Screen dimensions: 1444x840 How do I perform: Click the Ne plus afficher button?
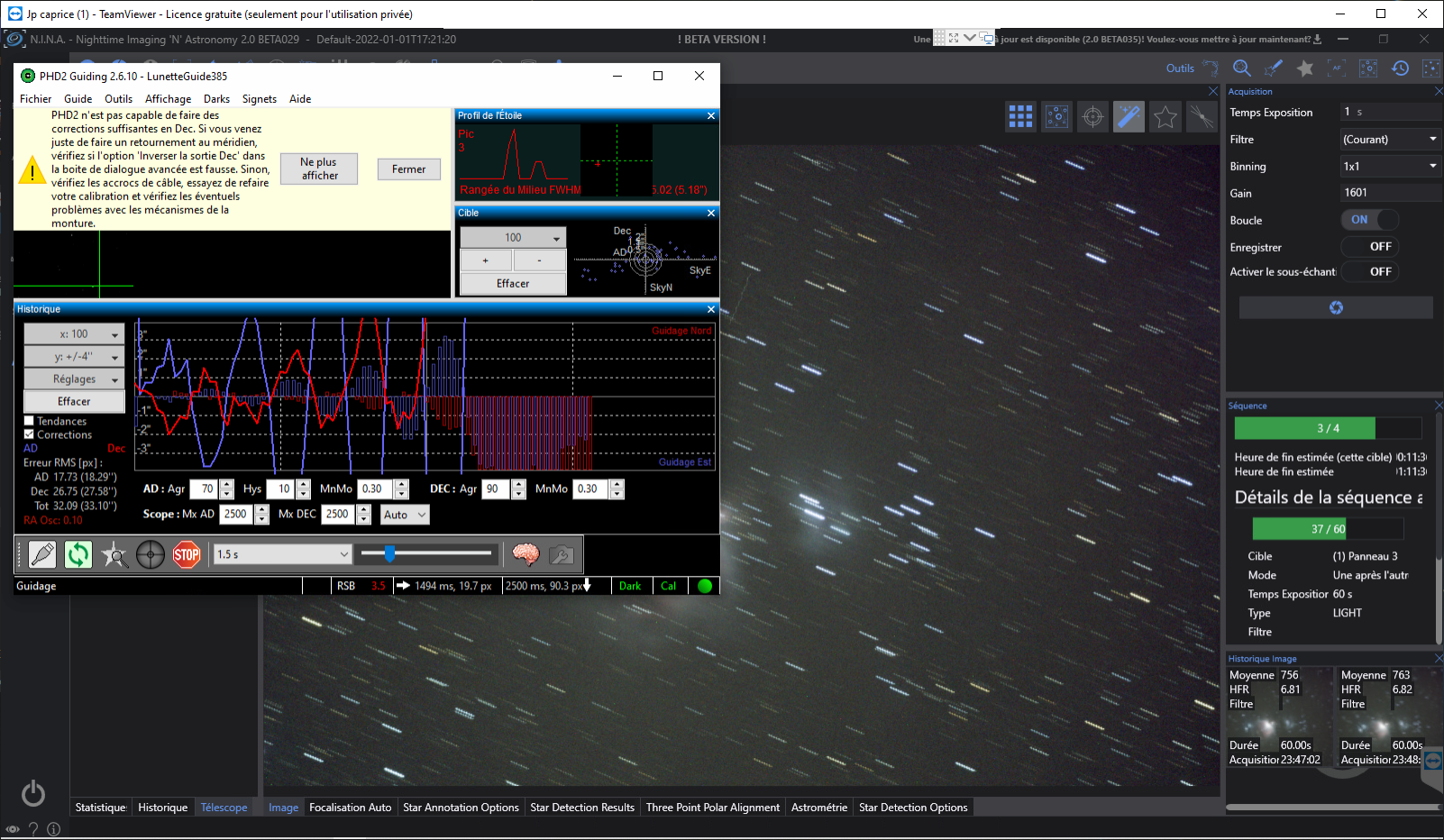pos(319,169)
